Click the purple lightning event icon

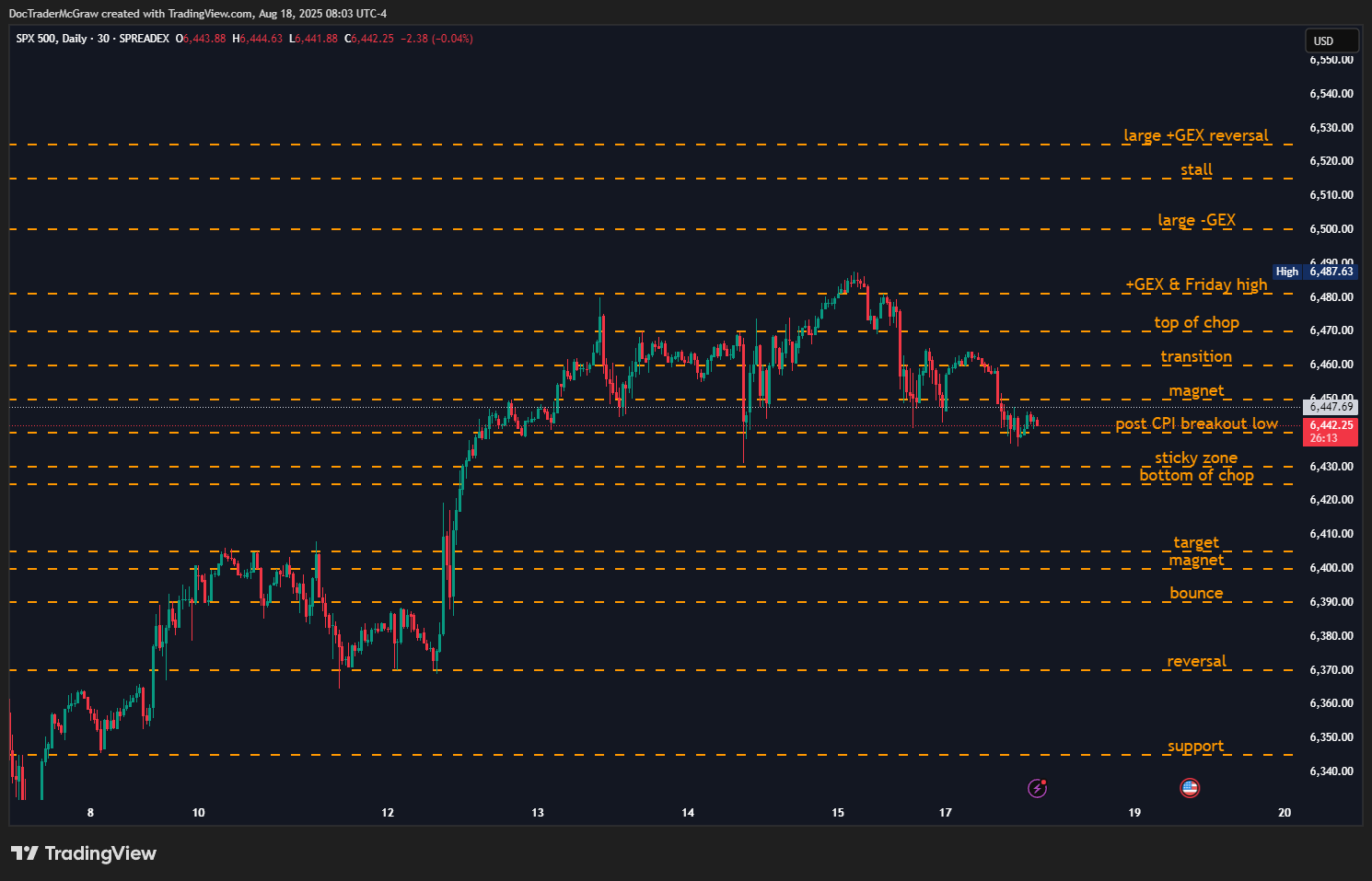1038,788
